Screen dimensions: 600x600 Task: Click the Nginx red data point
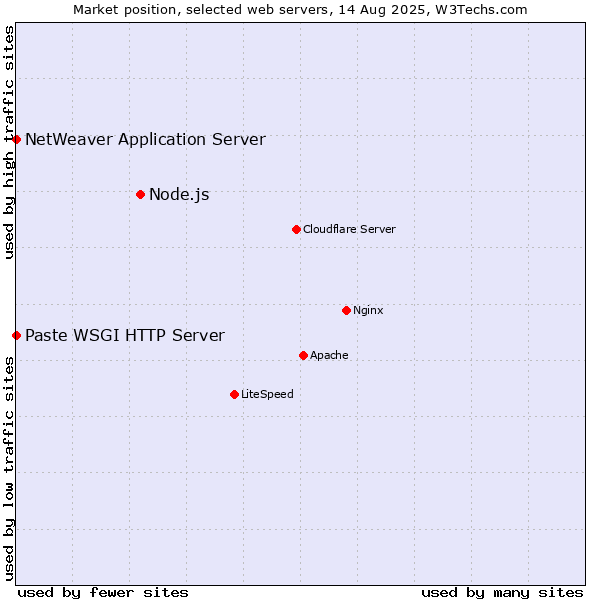(346, 310)
